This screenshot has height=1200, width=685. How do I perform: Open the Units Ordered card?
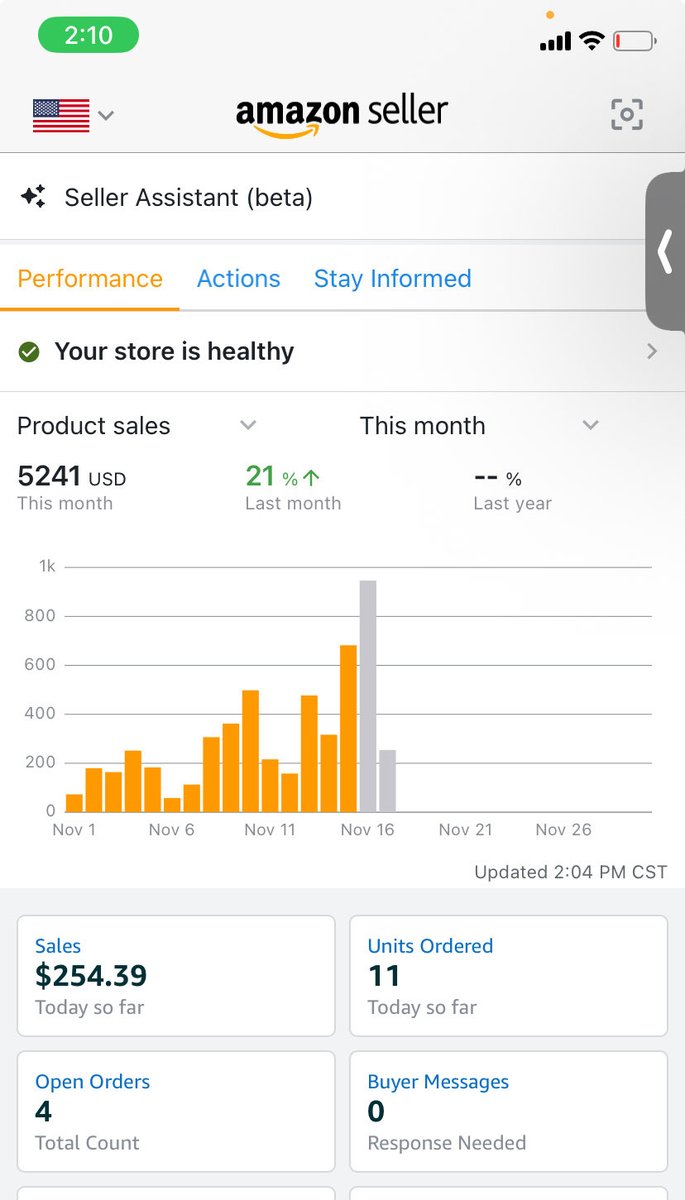508,975
